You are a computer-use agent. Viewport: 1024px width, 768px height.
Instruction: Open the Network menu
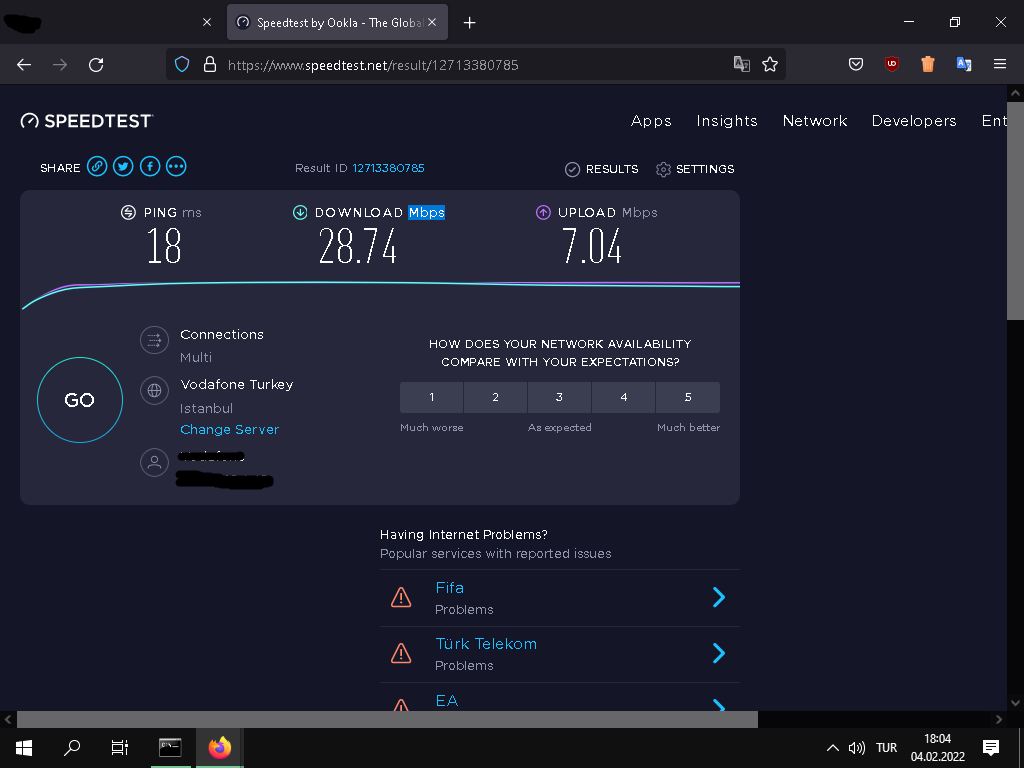815,121
